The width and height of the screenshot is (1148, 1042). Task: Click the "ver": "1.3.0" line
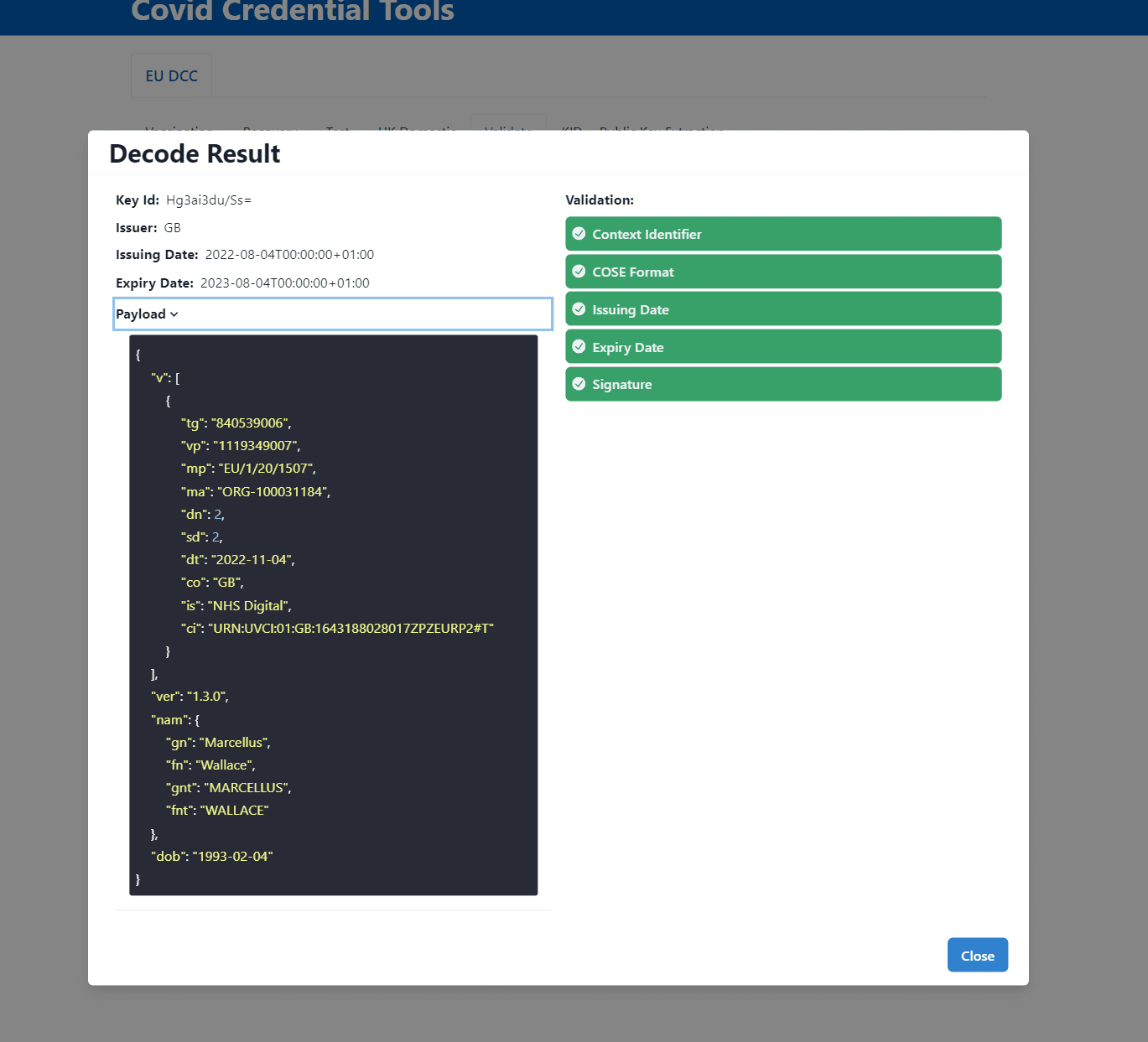(190, 697)
